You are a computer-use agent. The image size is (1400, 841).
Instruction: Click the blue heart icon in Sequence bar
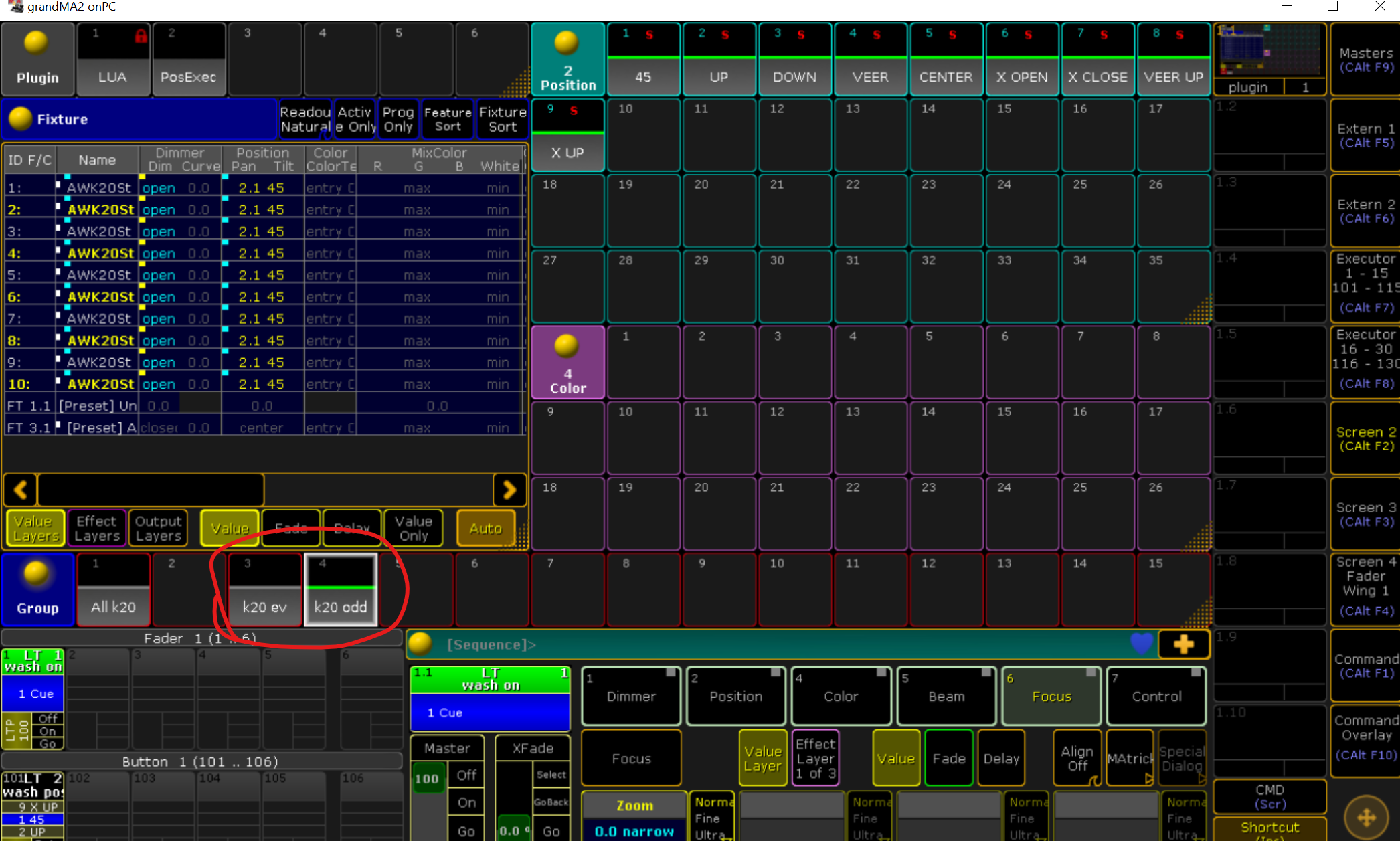pos(1141,644)
